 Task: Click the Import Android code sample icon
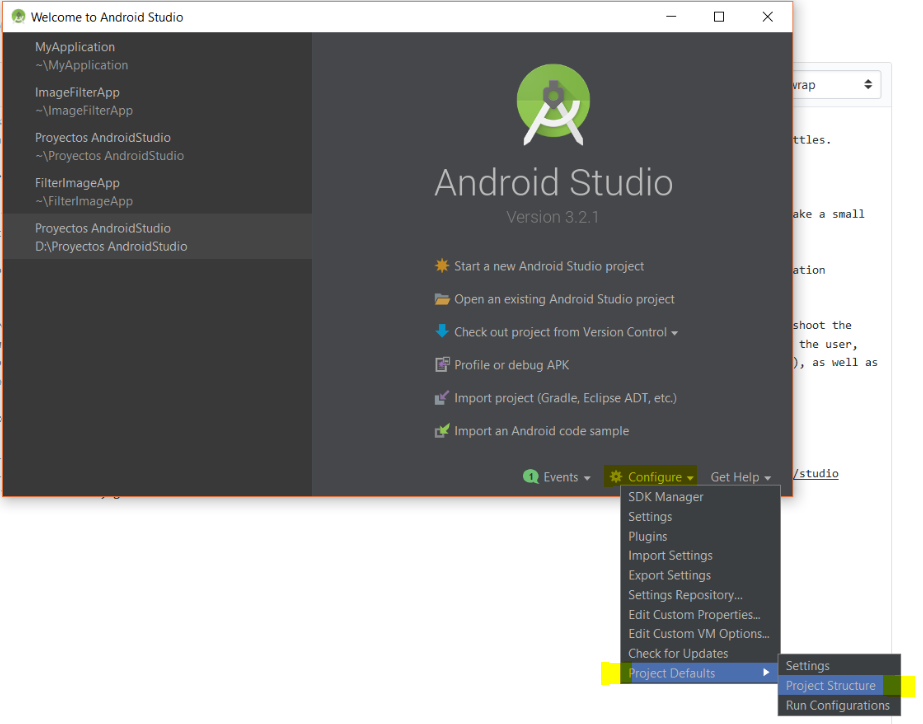click(441, 431)
